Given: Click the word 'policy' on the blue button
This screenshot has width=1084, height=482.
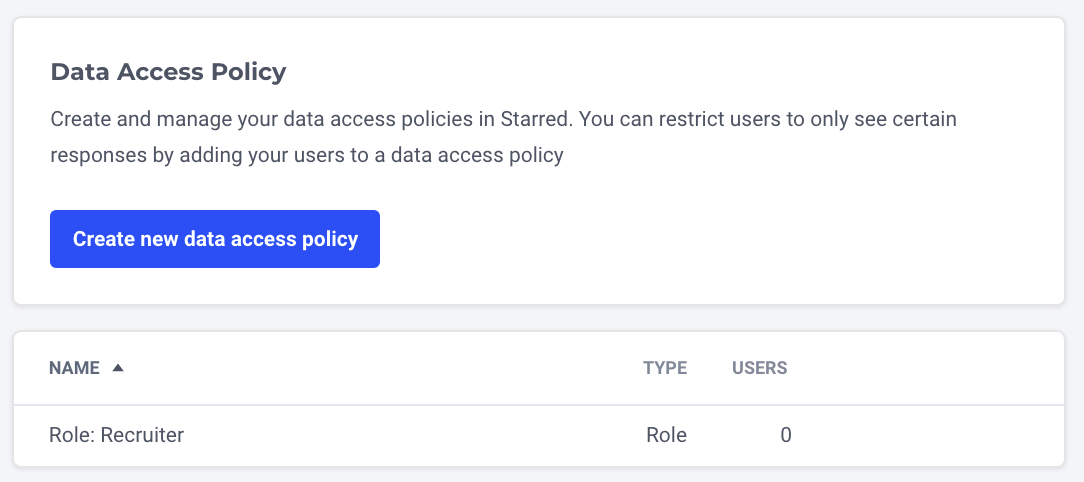Looking at the screenshot, I should click(x=331, y=239).
